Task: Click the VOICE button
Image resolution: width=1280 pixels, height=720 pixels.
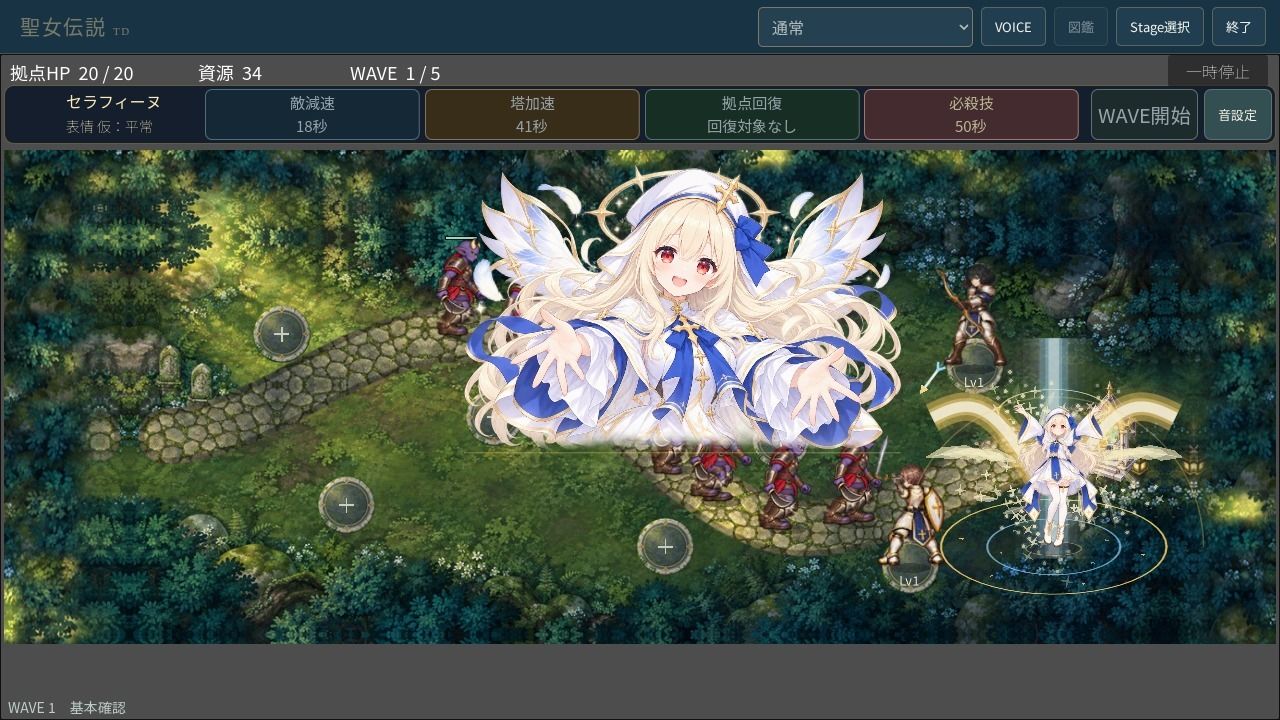Action: (x=1013, y=27)
